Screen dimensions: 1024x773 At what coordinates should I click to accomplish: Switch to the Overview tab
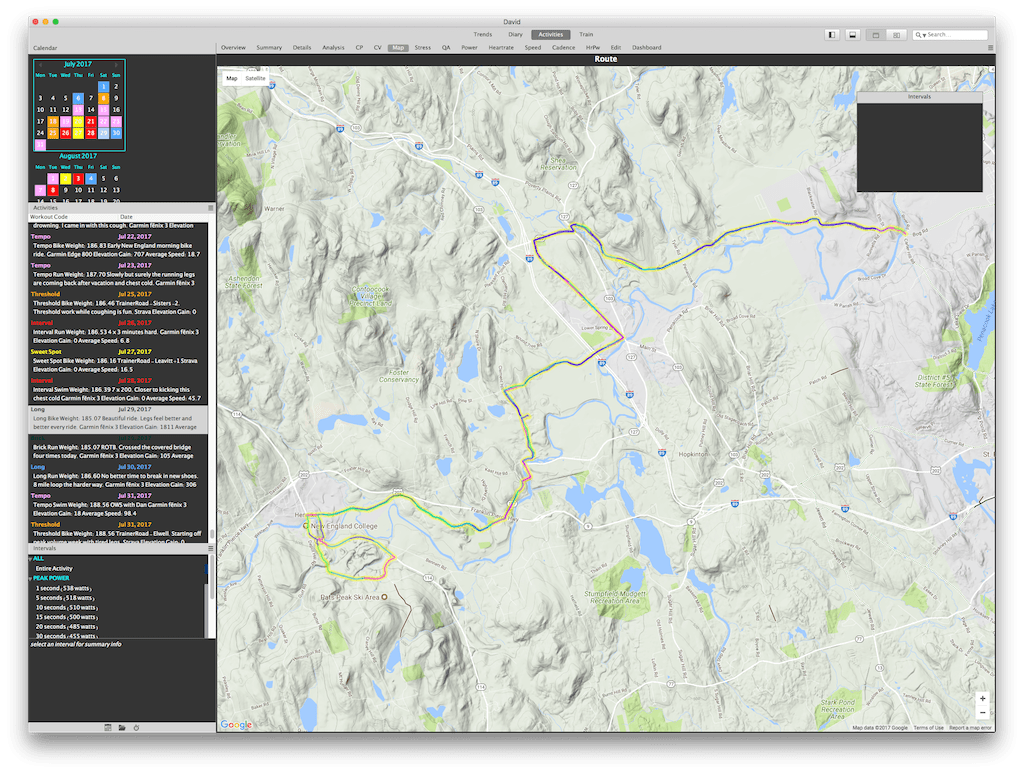click(x=233, y=48)
